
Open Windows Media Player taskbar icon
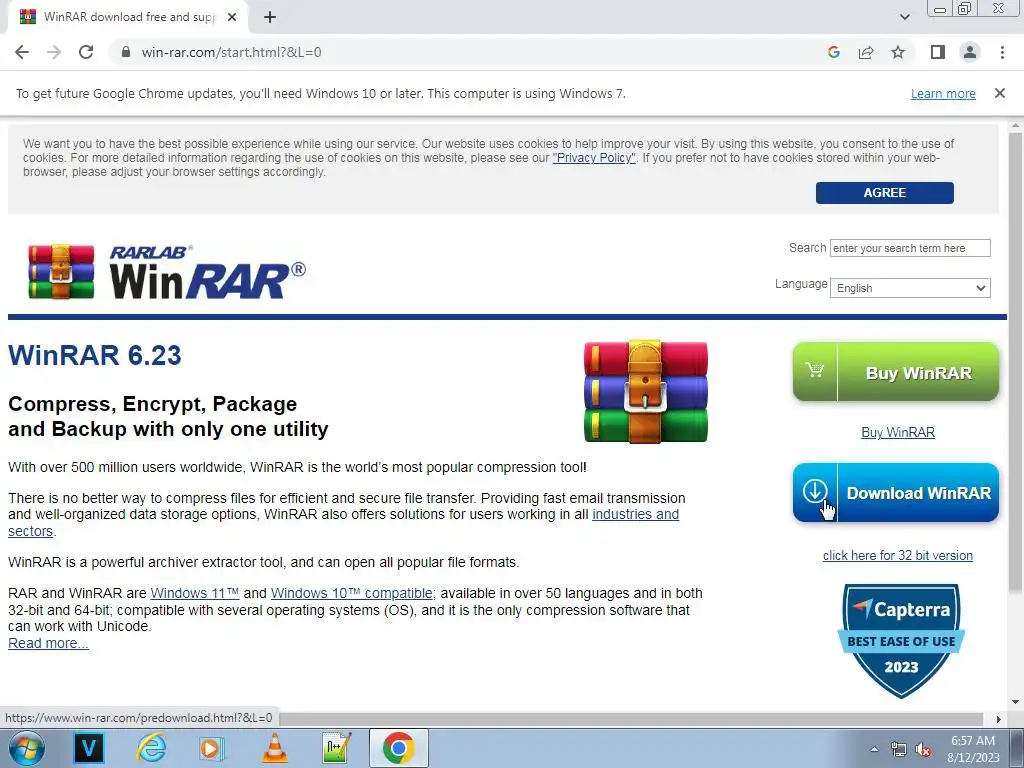[x=211, y=748]
